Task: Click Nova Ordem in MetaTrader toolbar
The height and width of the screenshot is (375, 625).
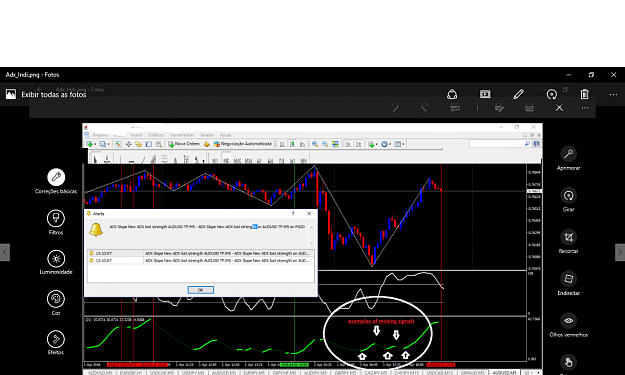Action: pos(184,144)
